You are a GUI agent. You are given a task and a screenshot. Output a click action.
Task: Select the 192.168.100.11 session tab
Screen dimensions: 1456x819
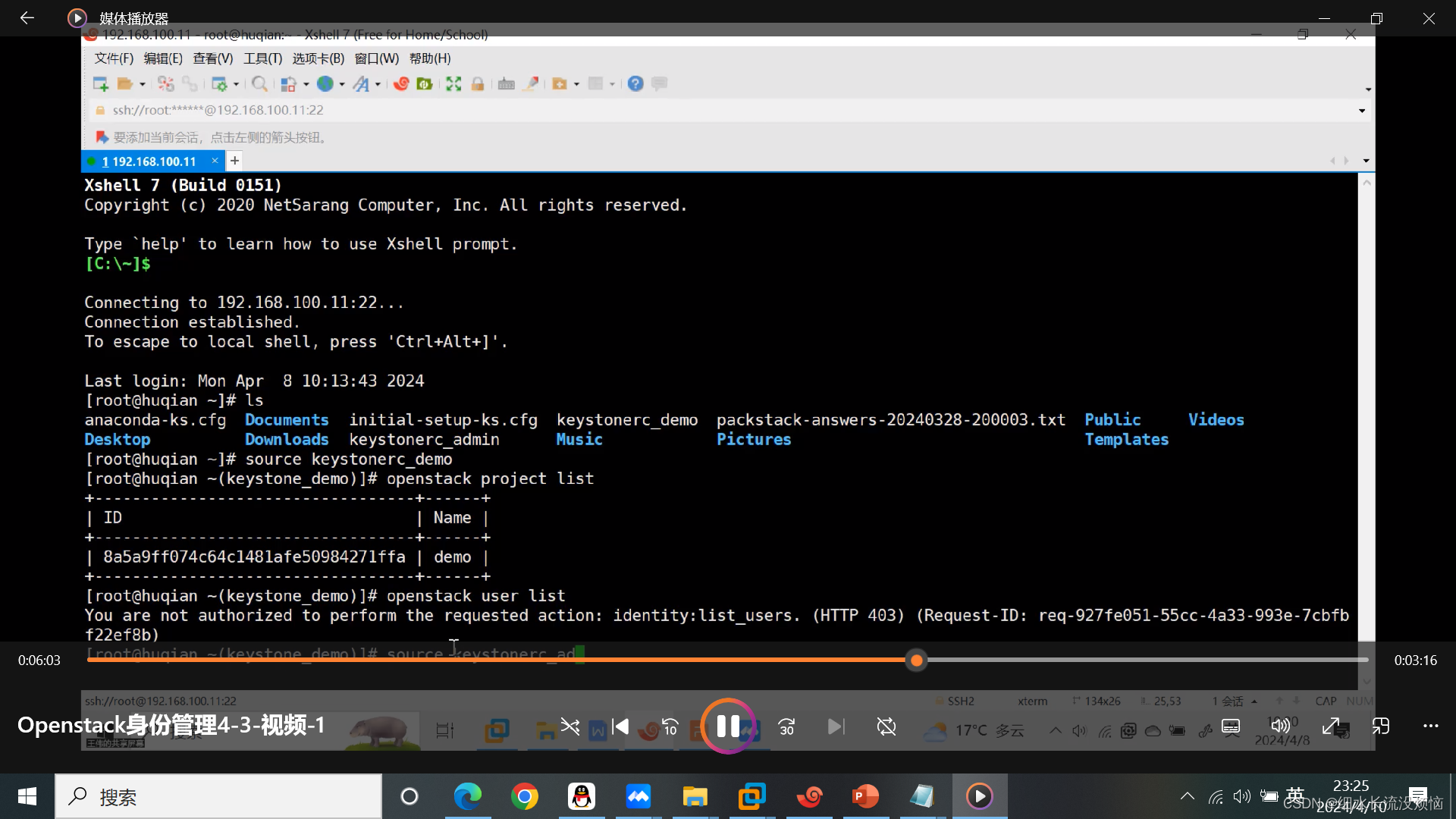149,161
